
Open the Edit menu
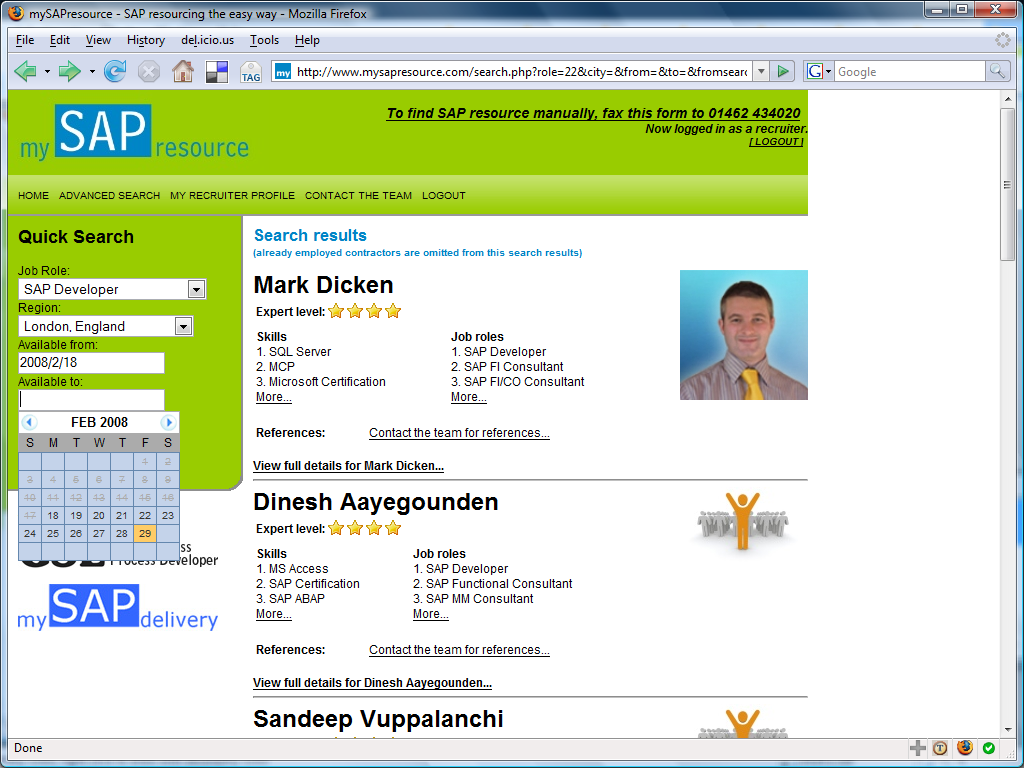(59, 40)
